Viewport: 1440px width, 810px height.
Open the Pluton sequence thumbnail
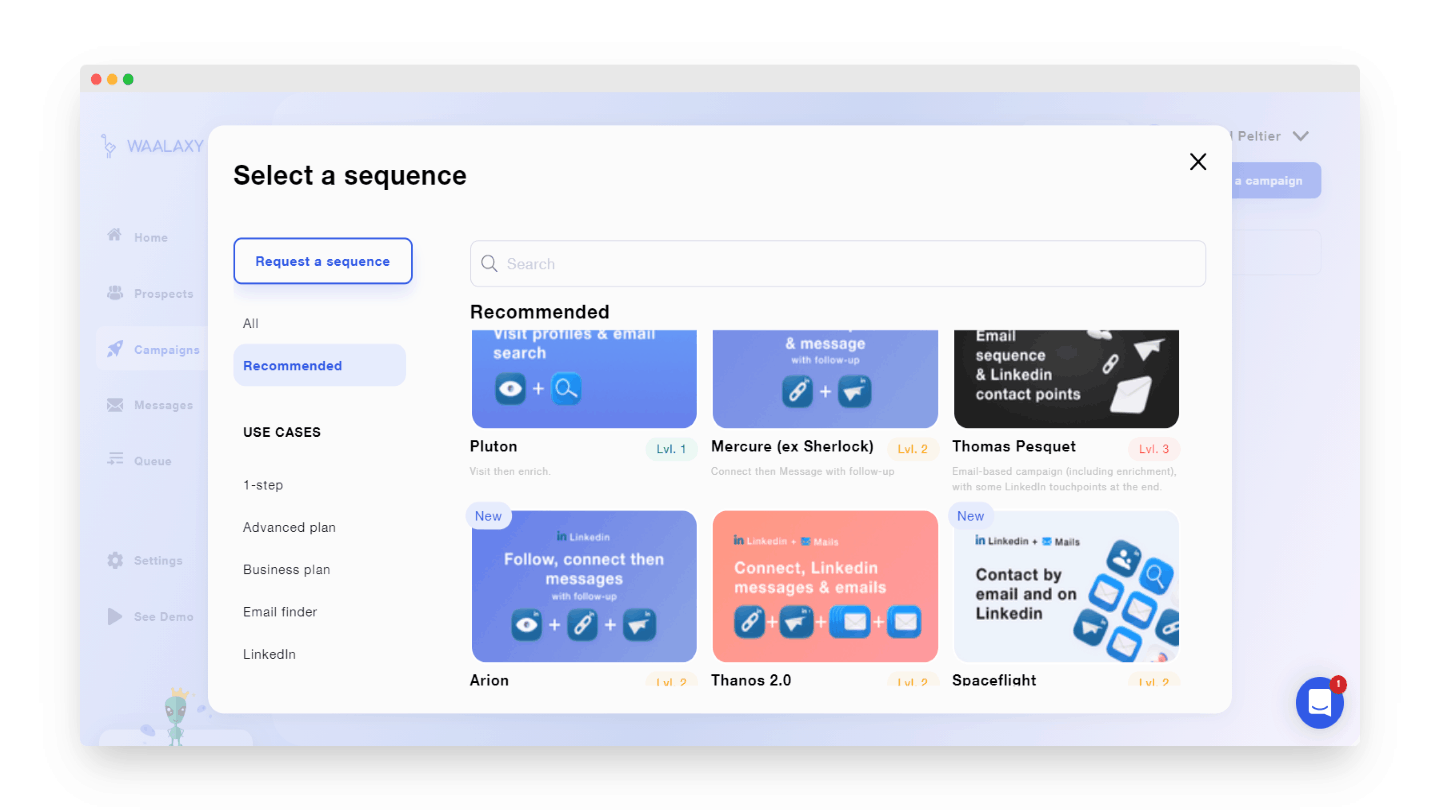pyautogui.click(x=584, y=379)
